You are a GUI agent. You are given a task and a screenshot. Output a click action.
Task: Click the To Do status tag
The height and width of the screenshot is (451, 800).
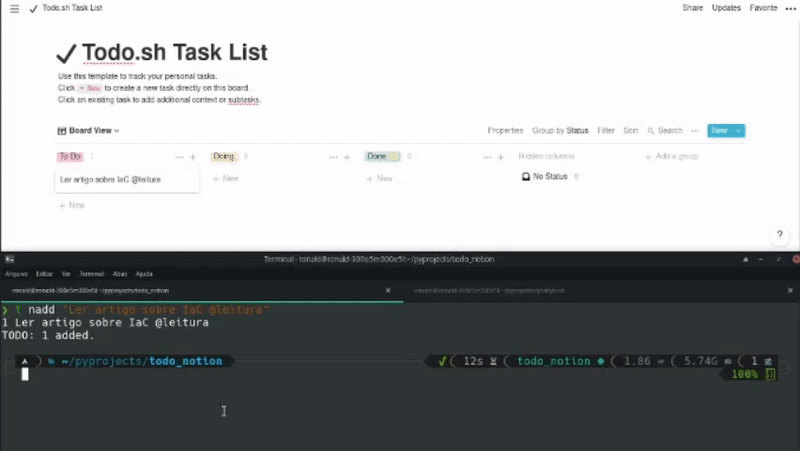coord(70,157)
